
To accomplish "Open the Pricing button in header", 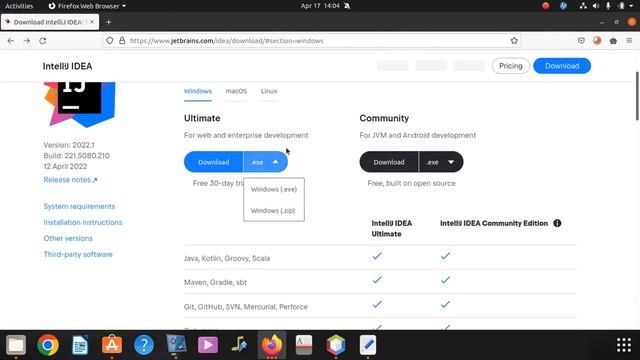I will click(511, 66).
